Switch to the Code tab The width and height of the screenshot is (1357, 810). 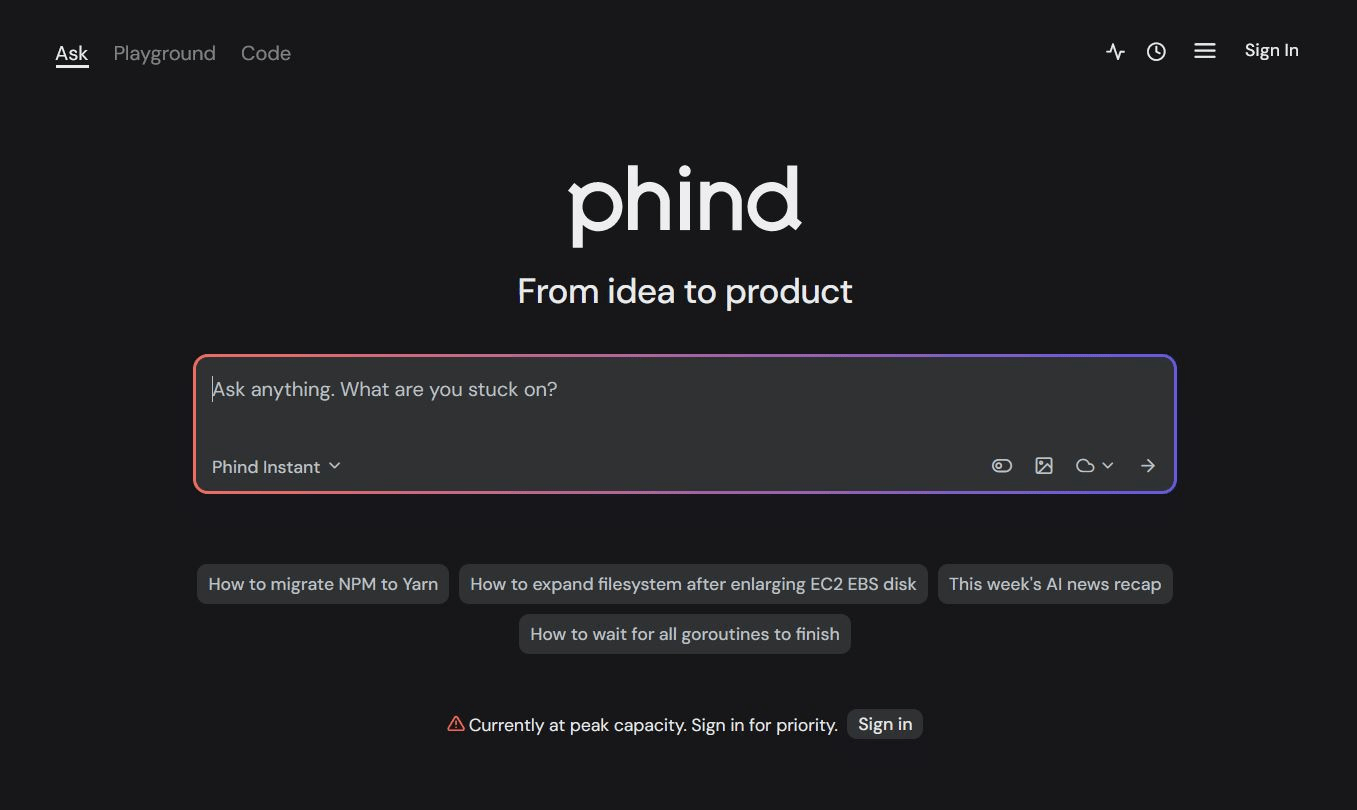click(265, 53)
